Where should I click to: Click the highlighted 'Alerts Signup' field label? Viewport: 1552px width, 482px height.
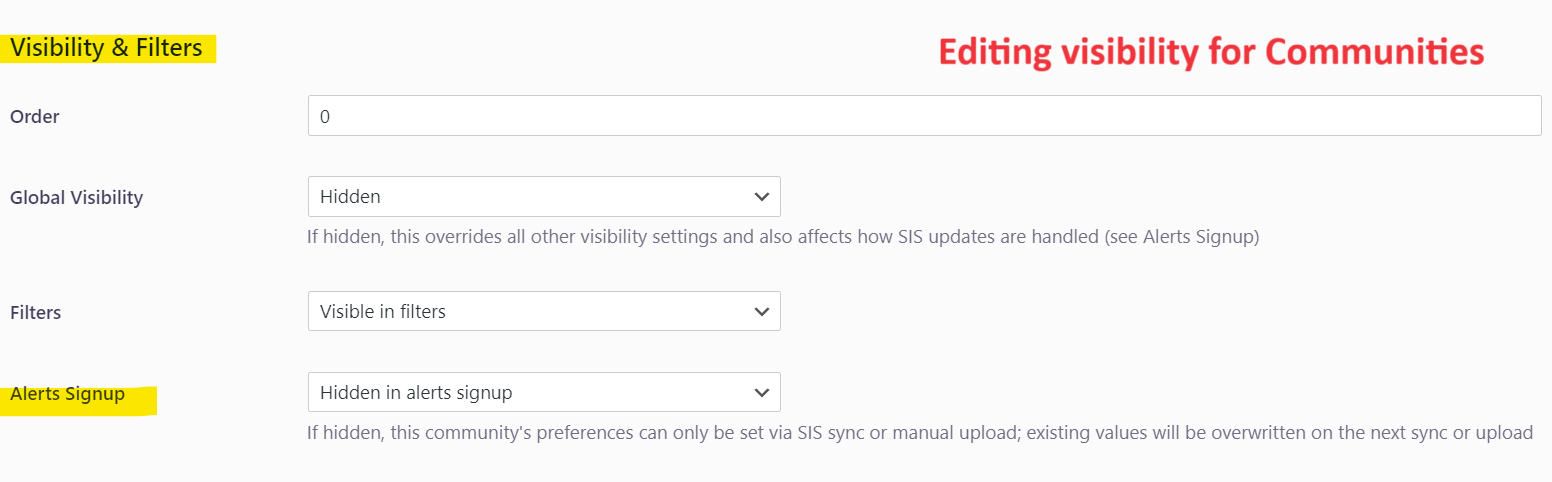[x=67, y=394]
